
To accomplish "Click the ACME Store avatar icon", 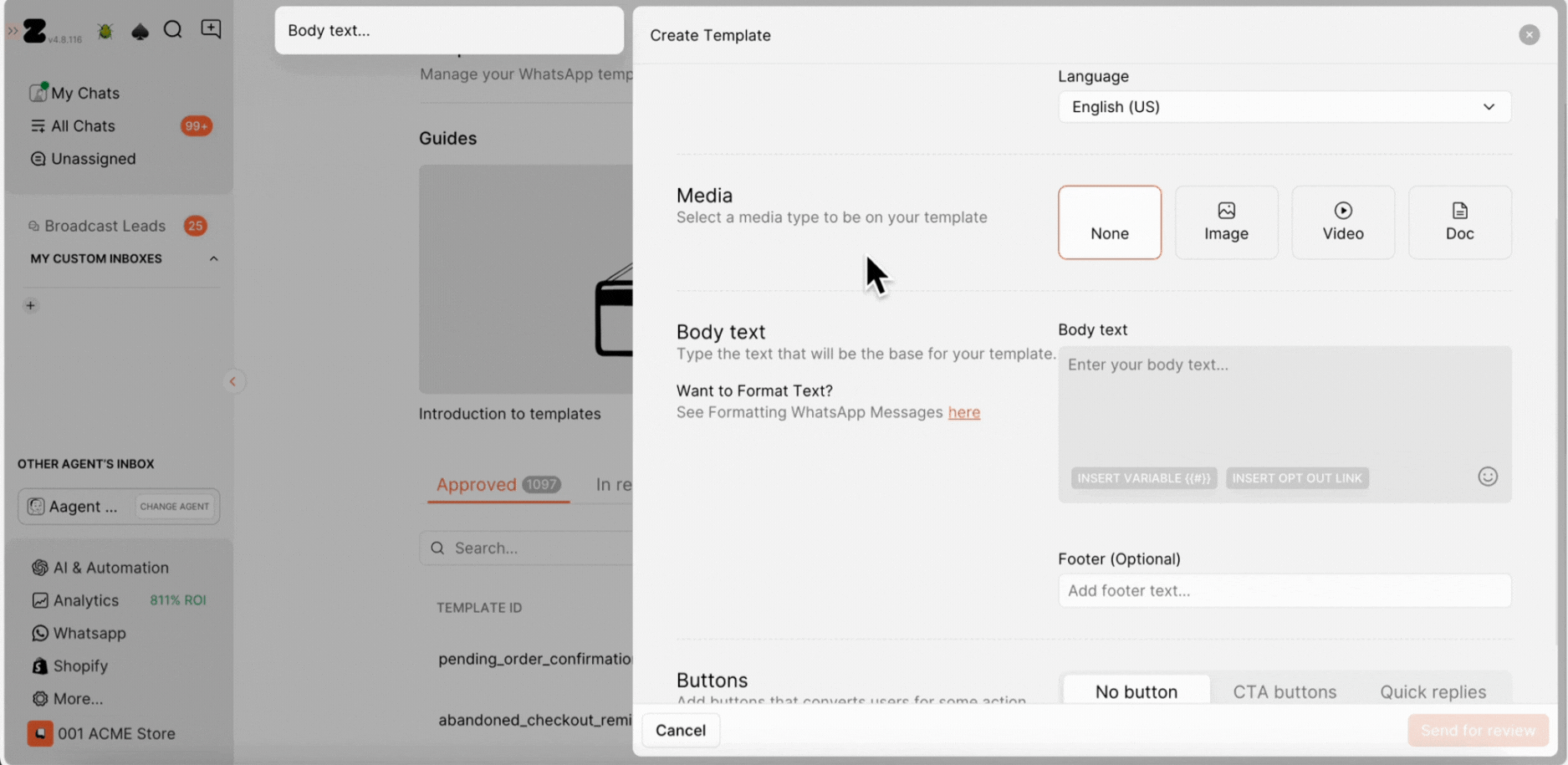I will [40, 733].
